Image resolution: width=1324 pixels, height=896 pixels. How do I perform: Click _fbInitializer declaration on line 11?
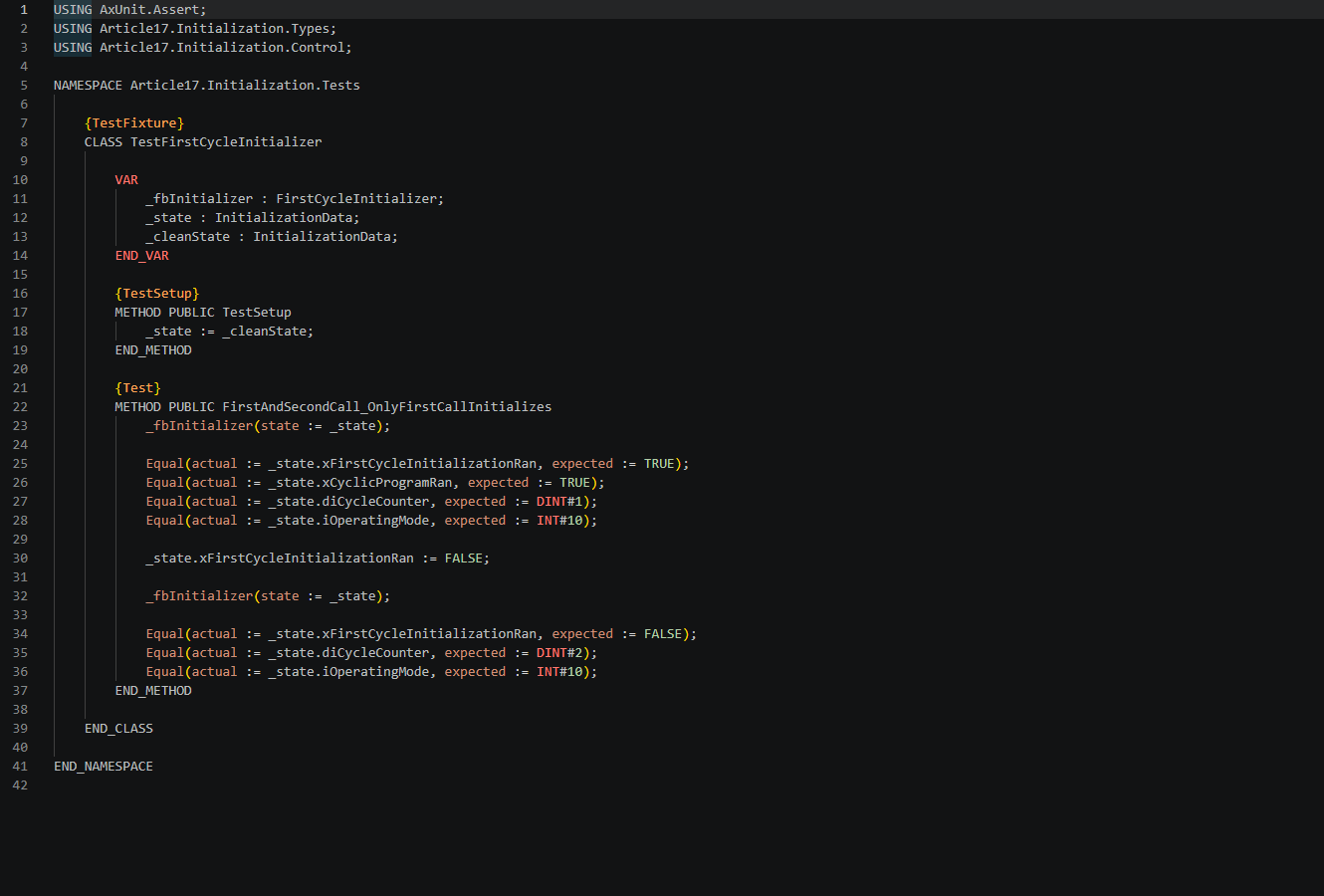(199, 199)
